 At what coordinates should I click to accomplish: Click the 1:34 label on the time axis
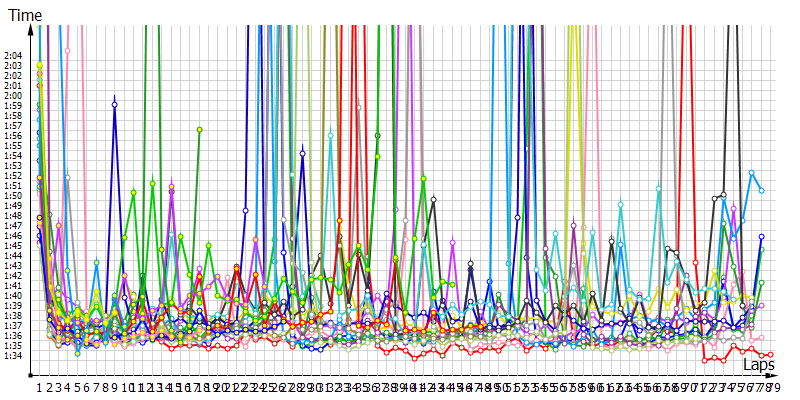13,355
